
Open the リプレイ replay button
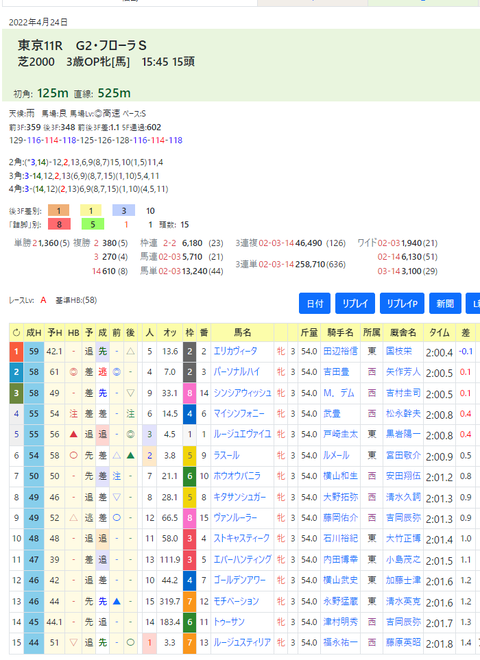point(355,303)
